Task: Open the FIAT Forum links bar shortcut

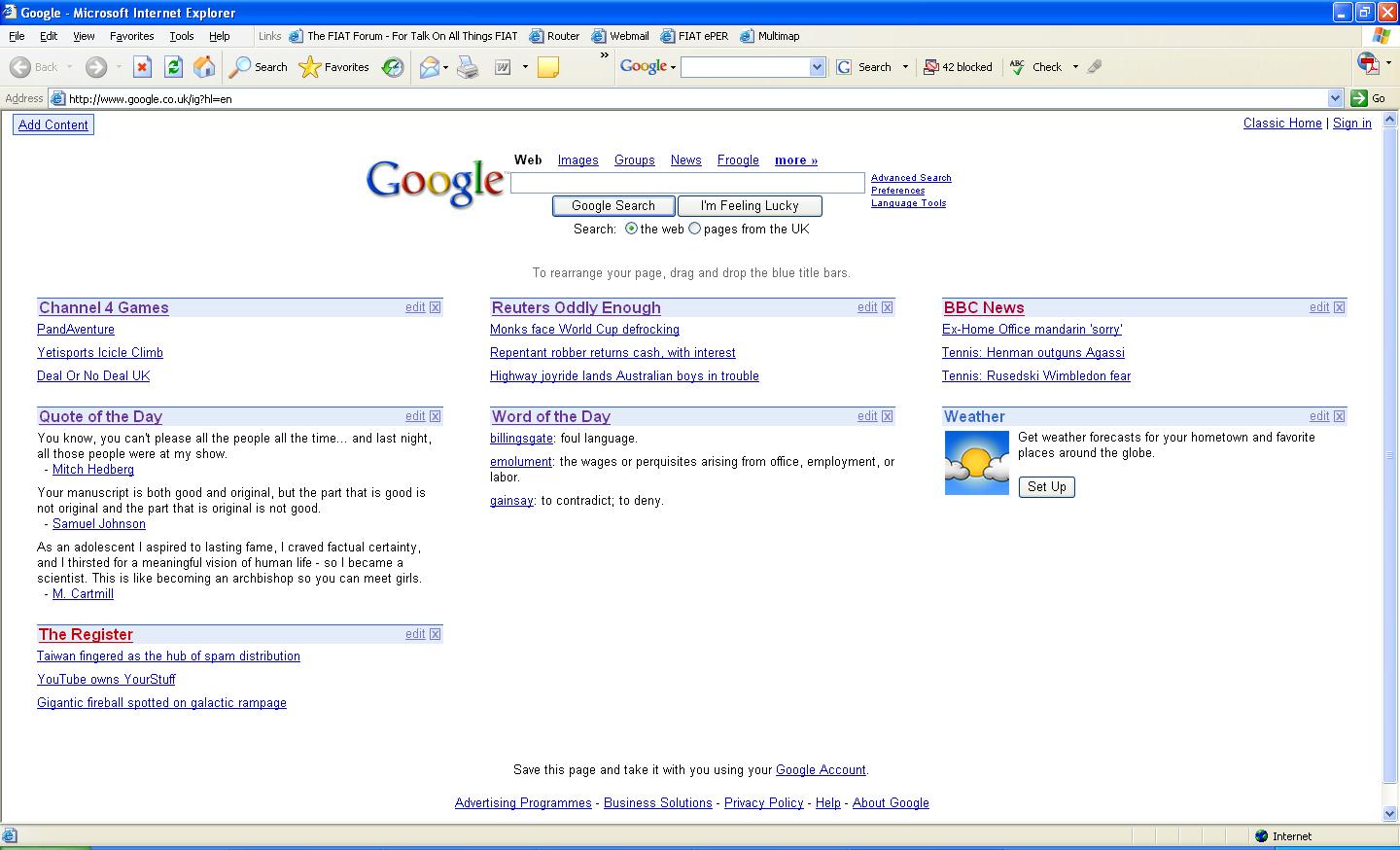Action: point(404,36)
